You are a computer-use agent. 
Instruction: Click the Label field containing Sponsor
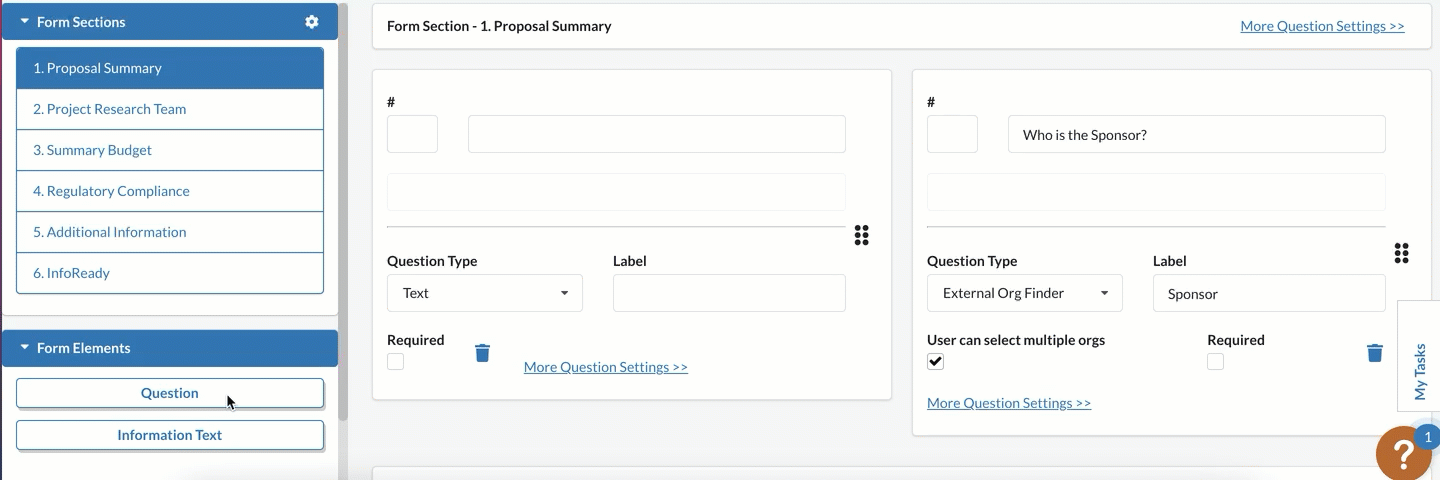(x=1269, y=293)
